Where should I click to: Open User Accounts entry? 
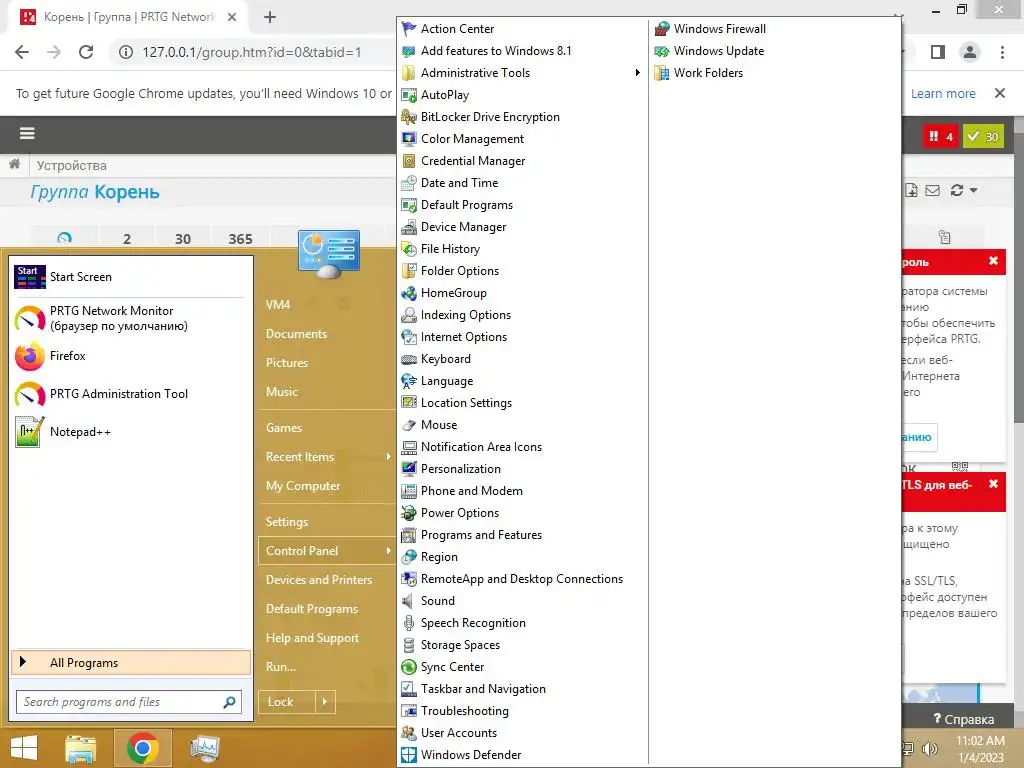point(449,733)
